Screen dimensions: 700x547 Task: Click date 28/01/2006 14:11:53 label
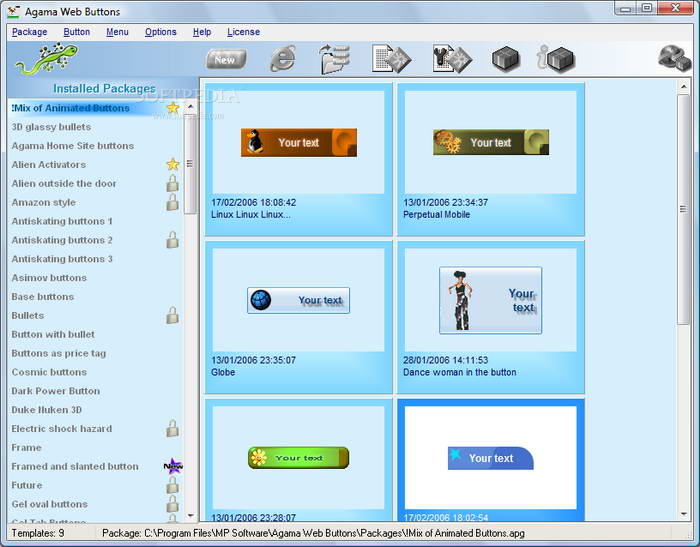446,360
